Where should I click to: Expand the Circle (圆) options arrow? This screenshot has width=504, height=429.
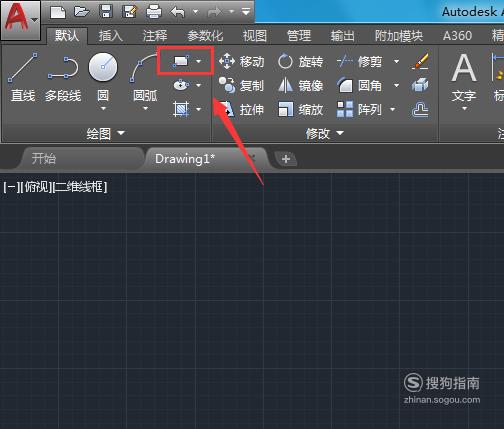103,108
